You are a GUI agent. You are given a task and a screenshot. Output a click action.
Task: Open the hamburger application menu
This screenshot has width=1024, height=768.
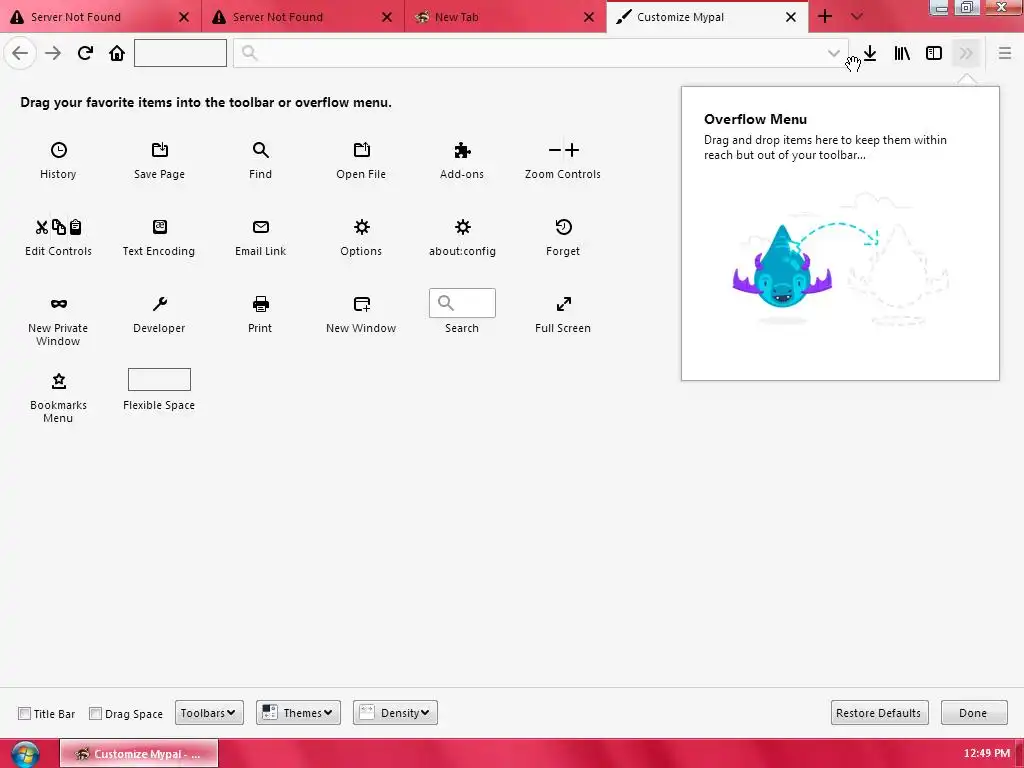pos(1004,53)
